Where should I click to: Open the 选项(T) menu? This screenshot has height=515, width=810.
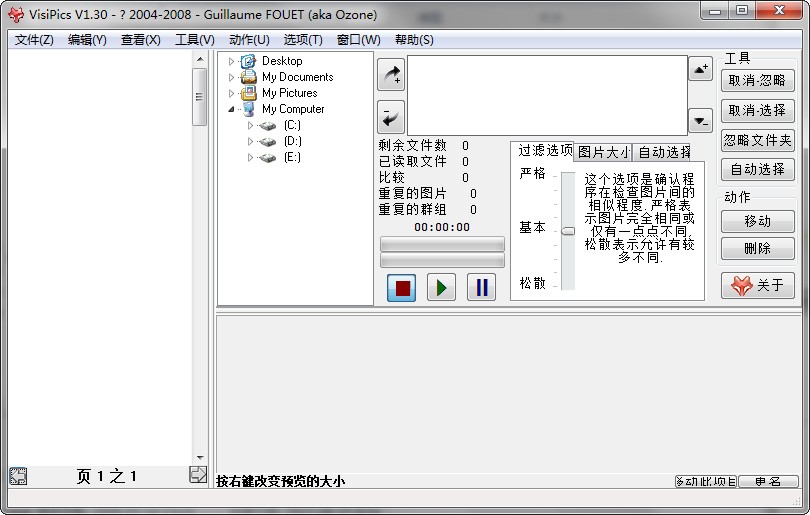(303, 40)
